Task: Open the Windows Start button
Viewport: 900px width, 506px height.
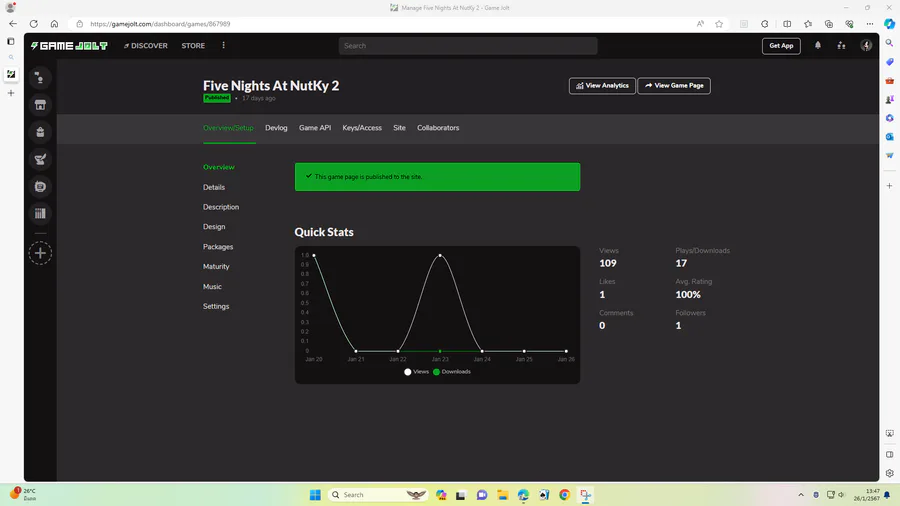Action: [315, 495]
